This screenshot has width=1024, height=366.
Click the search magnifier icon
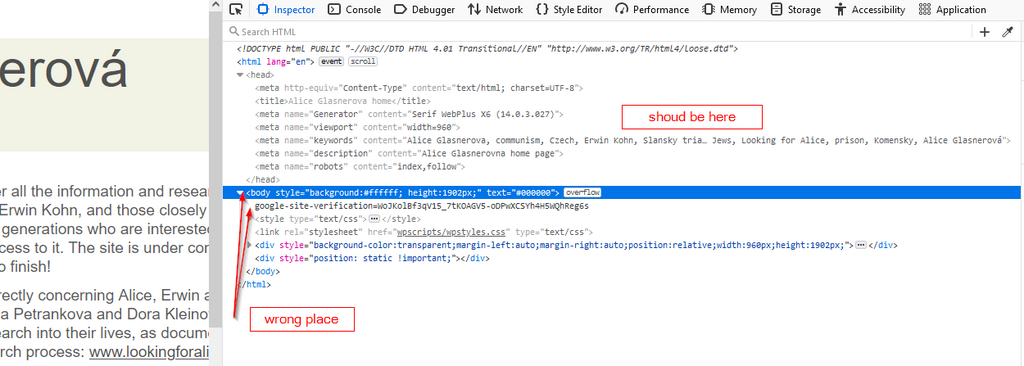point(234,31)
